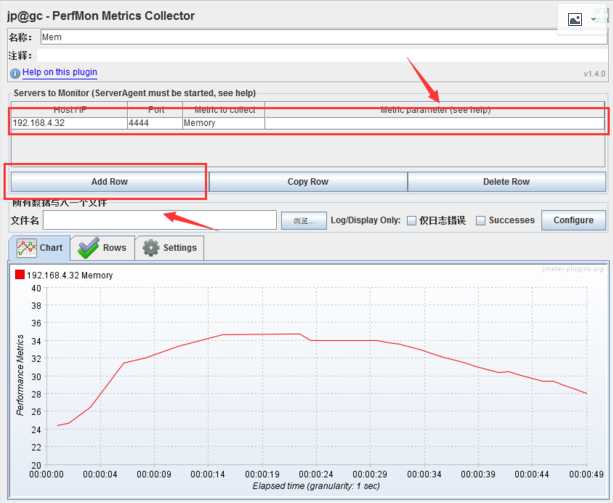
Task: Select the port cell 4444
Action: [x=155, y=123]
